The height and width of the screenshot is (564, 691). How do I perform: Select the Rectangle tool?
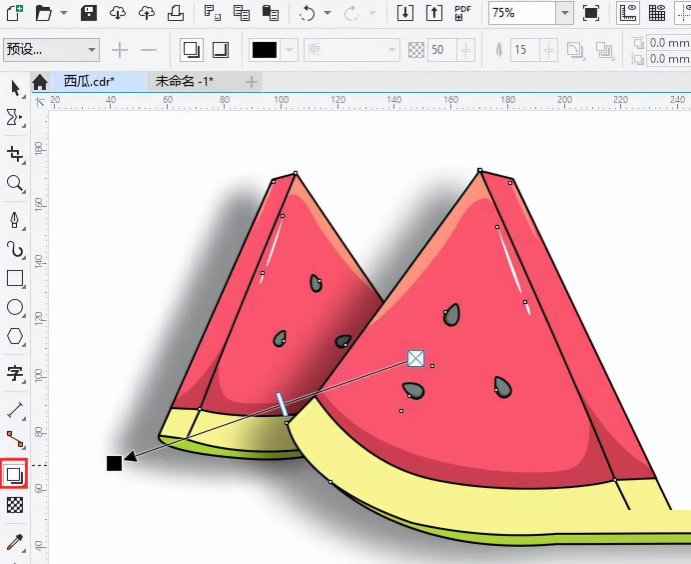click(15, 278)
